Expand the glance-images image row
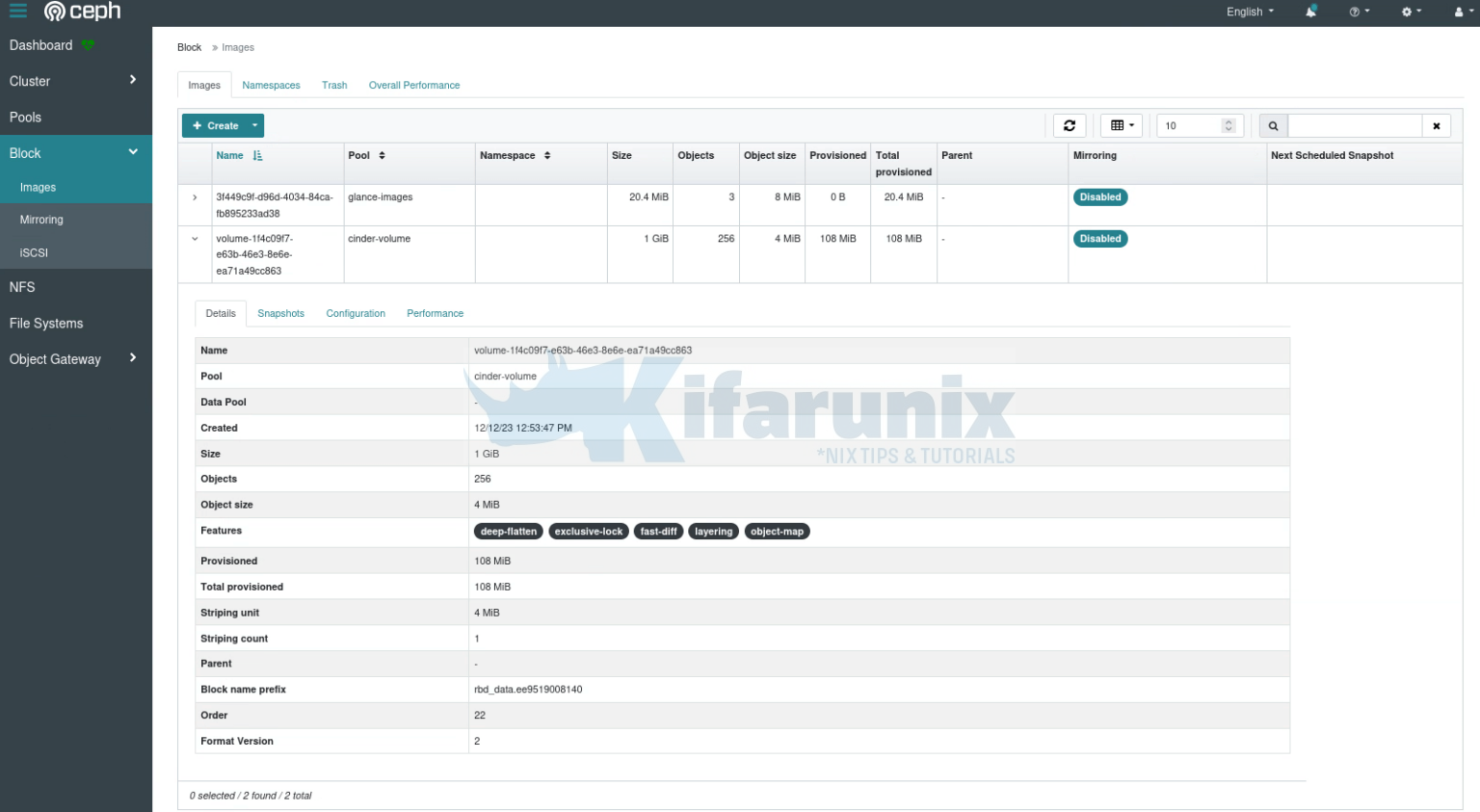This screenshot has height=812, width=1480. pyautogui.click(x=194, y=196)
